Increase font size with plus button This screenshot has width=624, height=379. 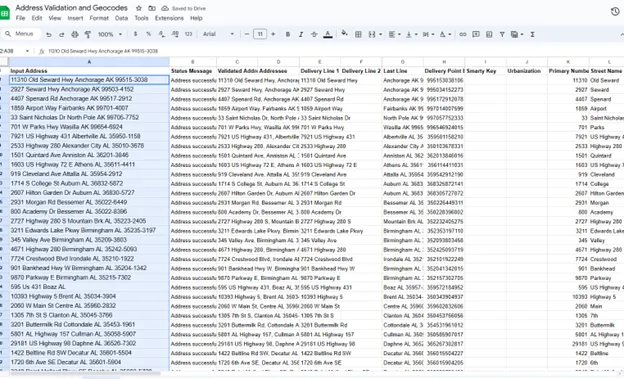click(x=273, y=34)
